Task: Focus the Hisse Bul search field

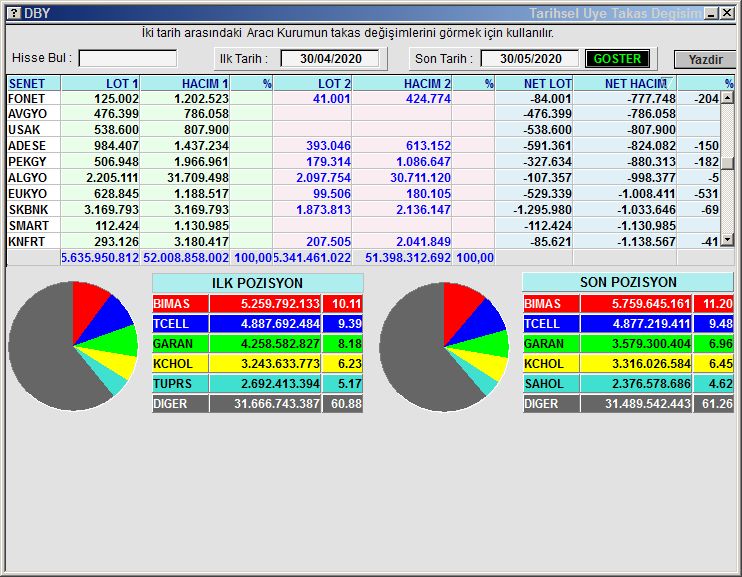Action: pos(128,58)
